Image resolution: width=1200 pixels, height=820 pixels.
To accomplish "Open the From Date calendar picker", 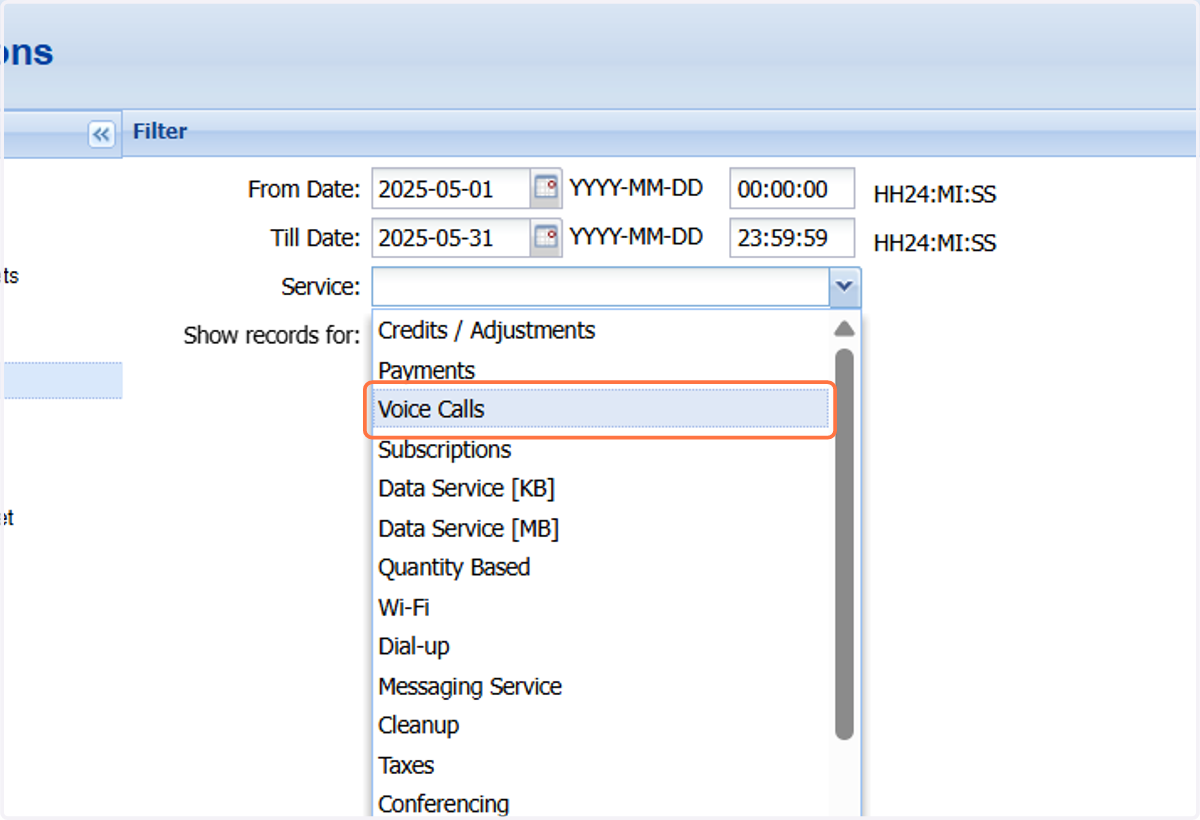I will 545,188.
